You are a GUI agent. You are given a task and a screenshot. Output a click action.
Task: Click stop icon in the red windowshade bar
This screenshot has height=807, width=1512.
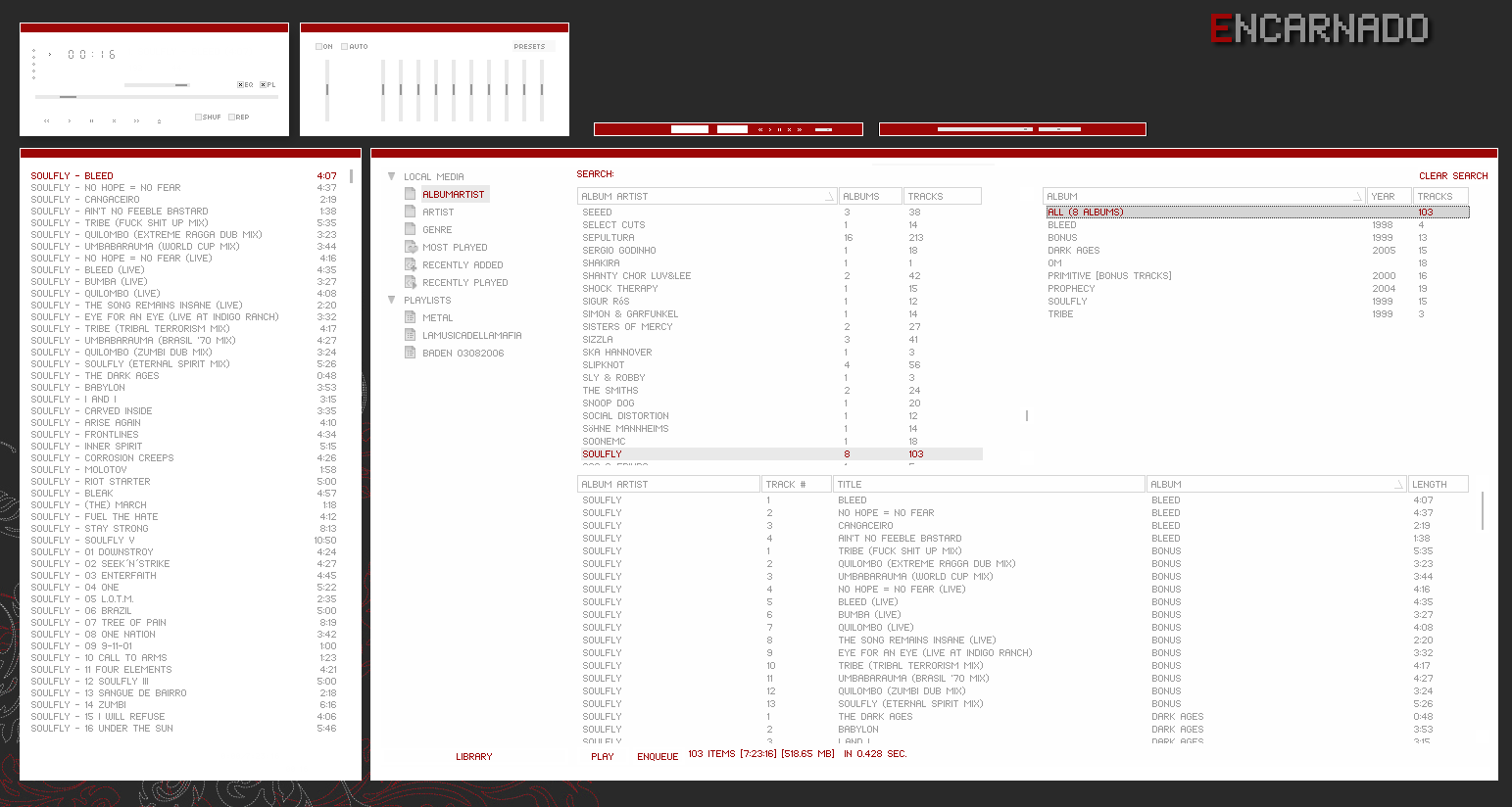[789, 129]
